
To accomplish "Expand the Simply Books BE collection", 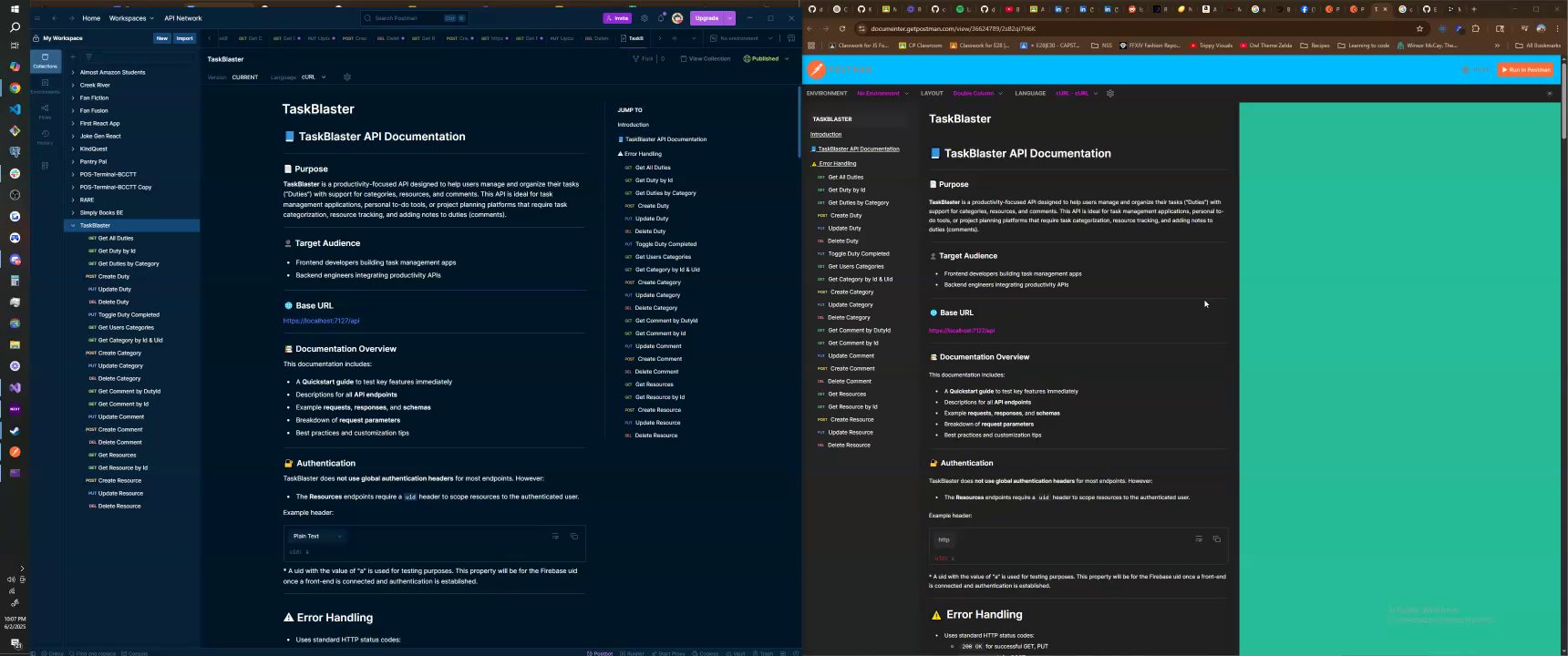I will tap(73, 212).
